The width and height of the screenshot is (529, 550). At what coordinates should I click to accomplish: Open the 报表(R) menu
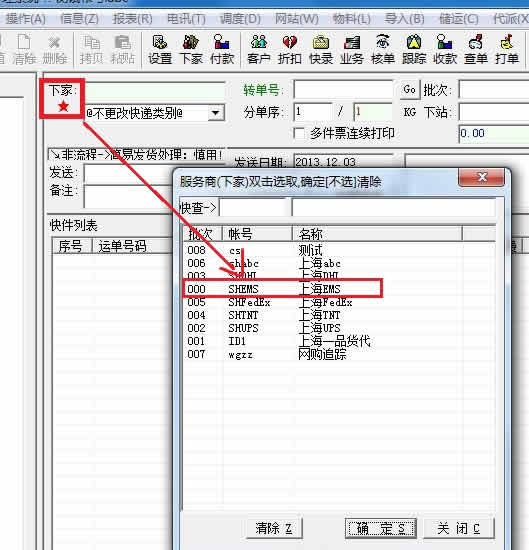133,19
